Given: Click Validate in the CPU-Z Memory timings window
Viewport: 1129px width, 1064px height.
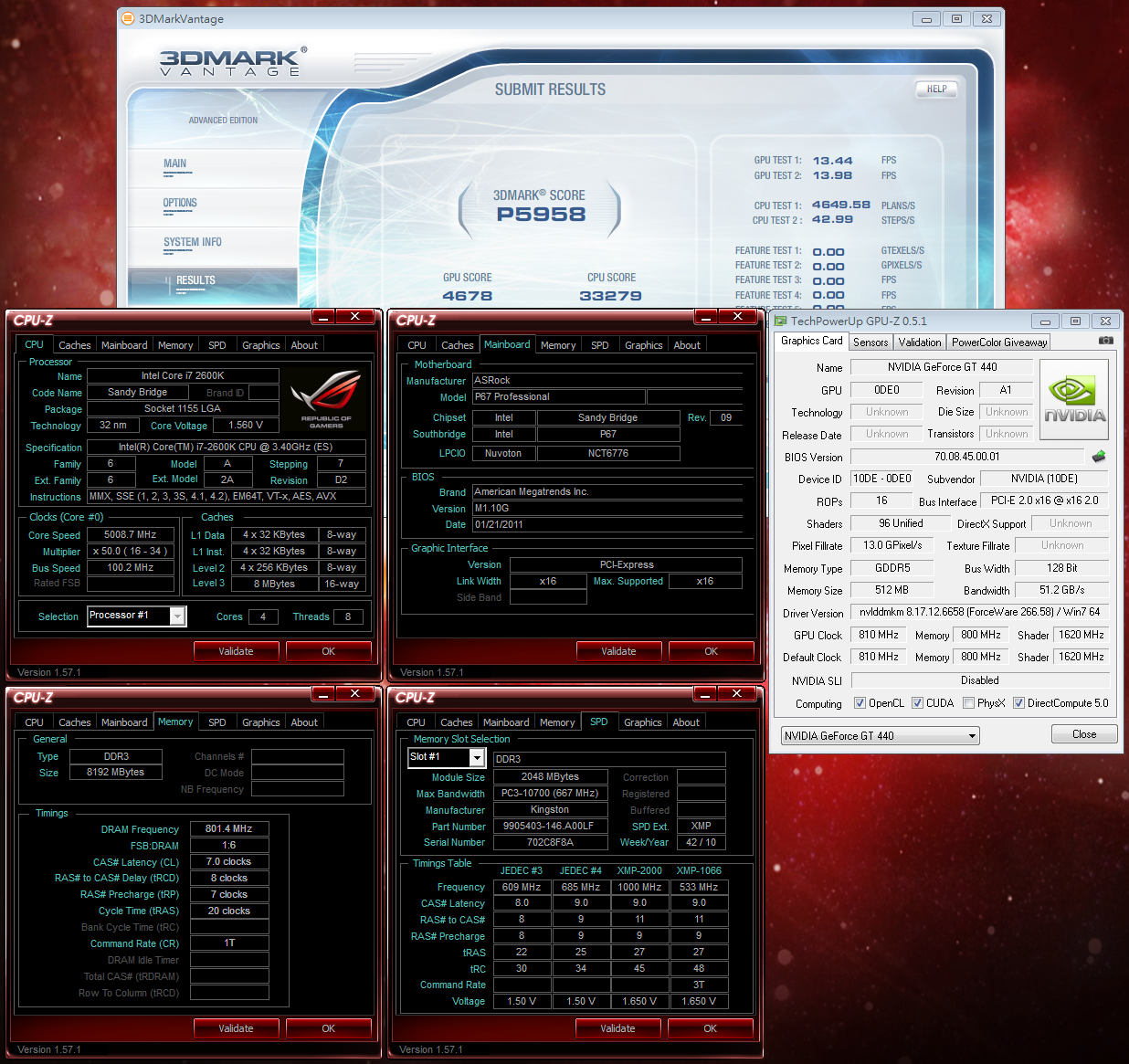Looking at the screenshot, I should [237, 1028].
